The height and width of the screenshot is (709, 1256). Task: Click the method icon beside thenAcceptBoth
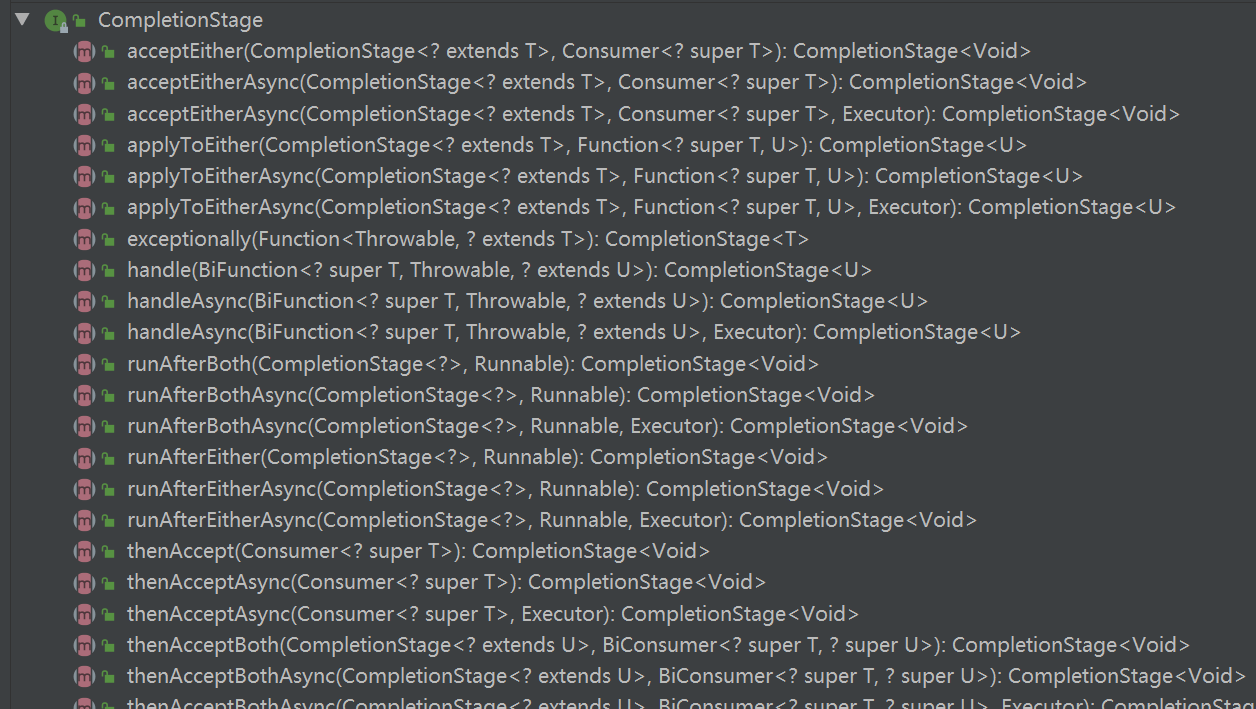pyautogui.click(x=83, y=645)
